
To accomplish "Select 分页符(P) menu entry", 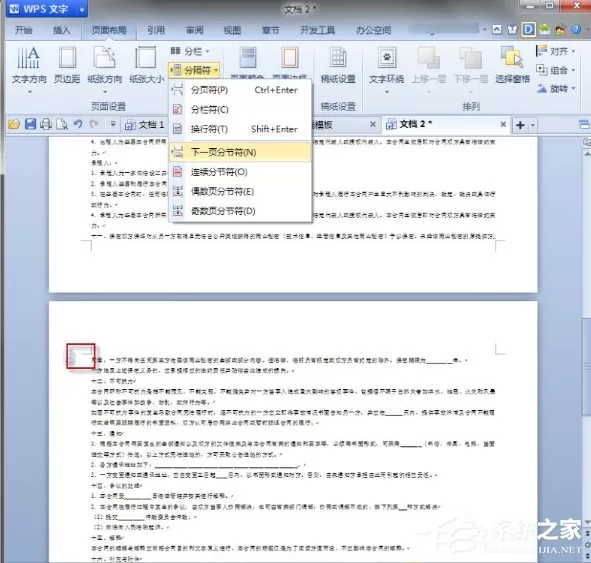I will point(240,90).
